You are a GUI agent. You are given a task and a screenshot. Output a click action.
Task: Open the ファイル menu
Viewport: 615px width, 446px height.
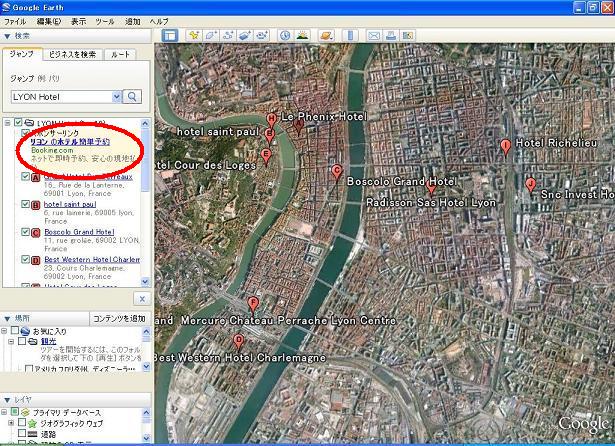click(15, 22)
